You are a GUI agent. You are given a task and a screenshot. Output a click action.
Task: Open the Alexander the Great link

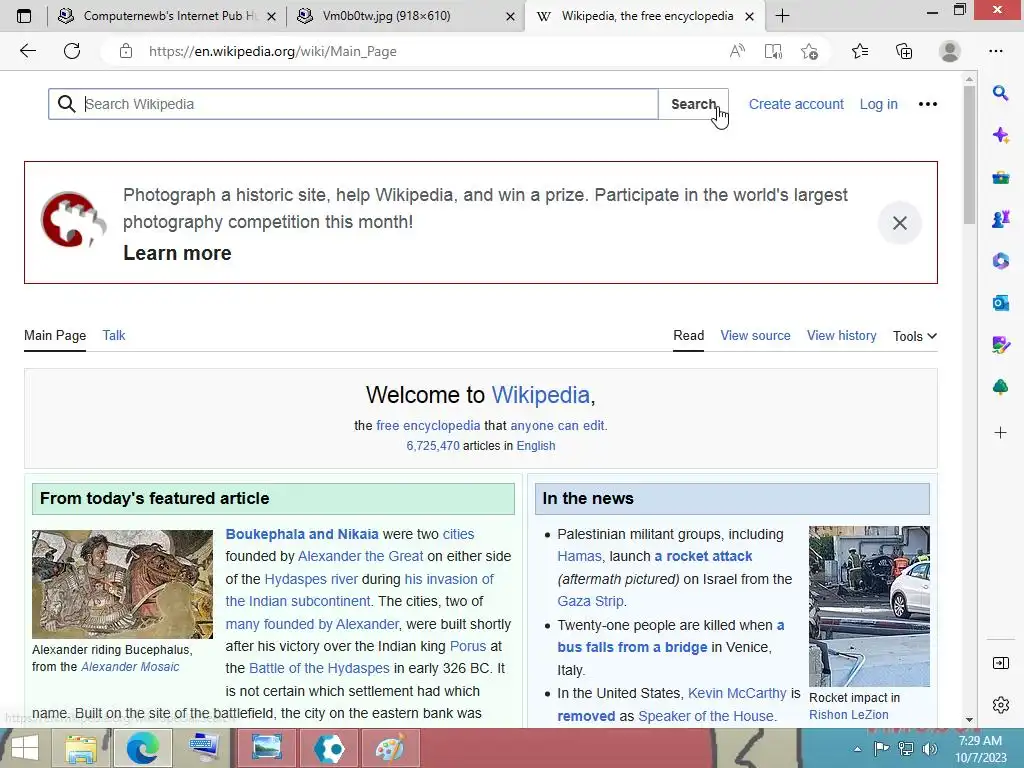click(x=360, y=556)
